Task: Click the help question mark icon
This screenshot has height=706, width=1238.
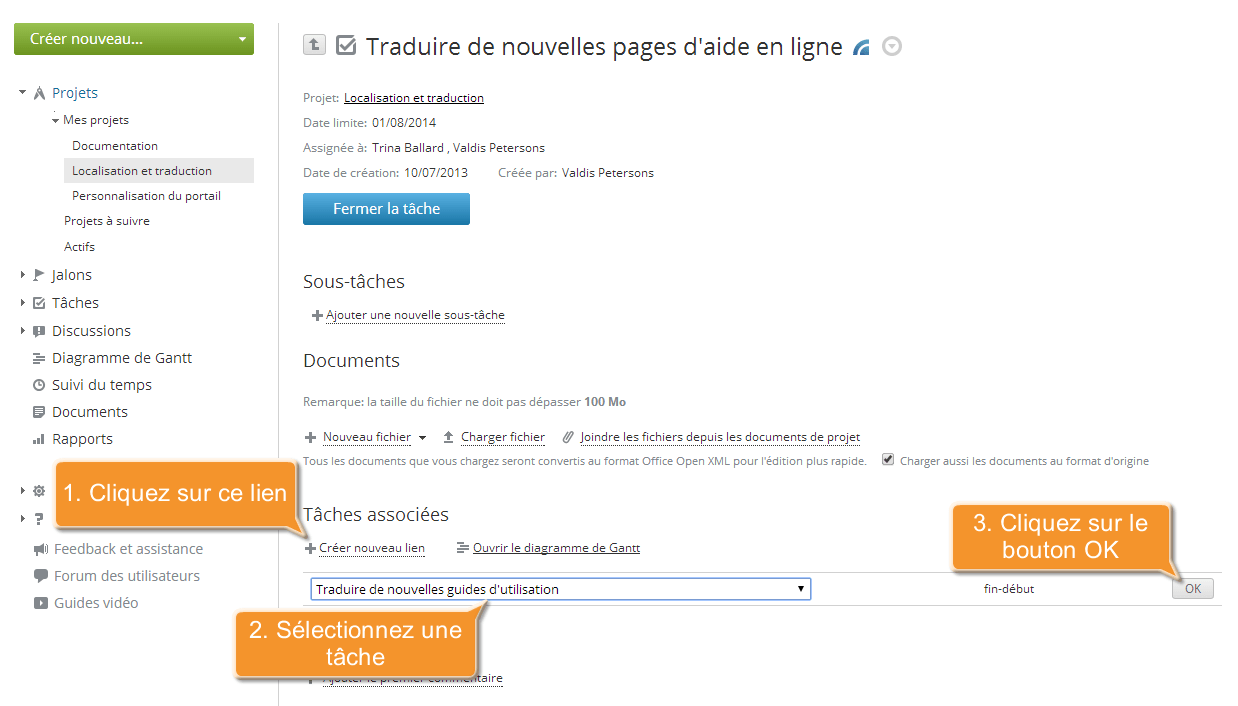Action: point(39,518)
